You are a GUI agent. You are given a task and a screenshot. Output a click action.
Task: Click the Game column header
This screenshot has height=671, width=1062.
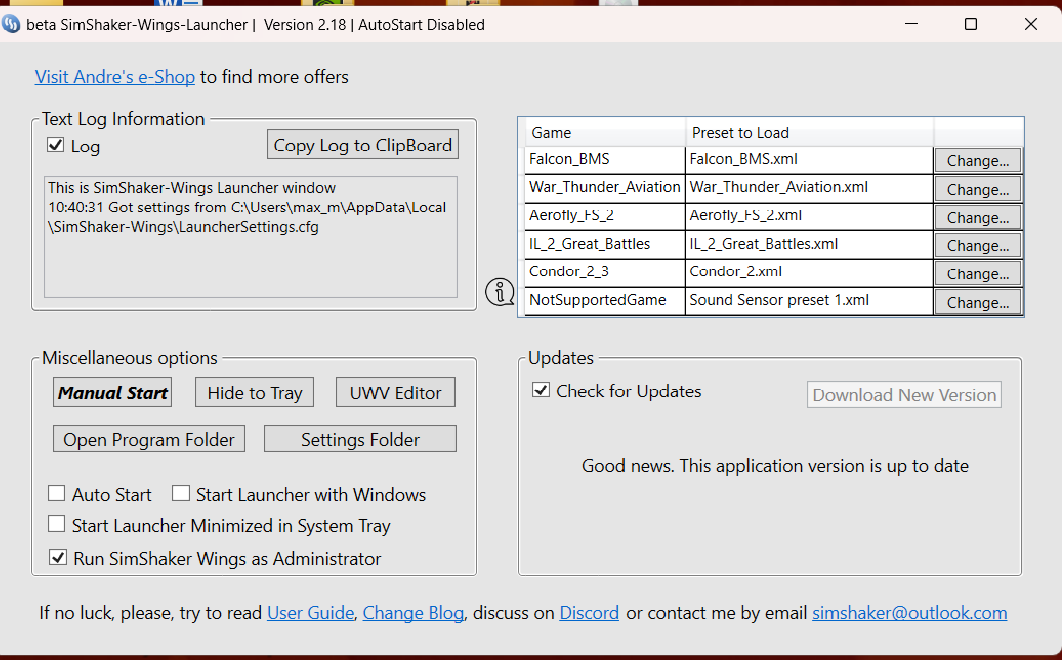605,133
